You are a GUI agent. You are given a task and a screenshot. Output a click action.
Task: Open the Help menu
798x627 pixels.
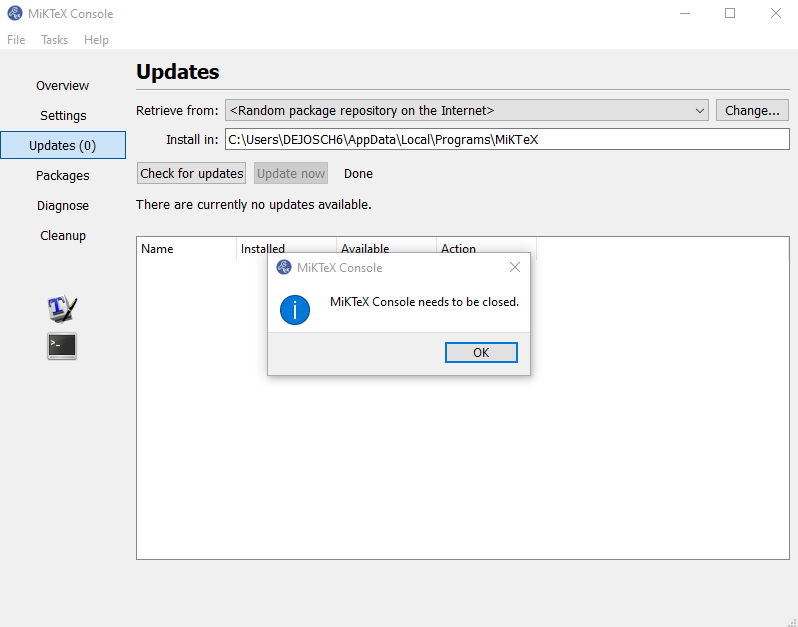point(96,40)
